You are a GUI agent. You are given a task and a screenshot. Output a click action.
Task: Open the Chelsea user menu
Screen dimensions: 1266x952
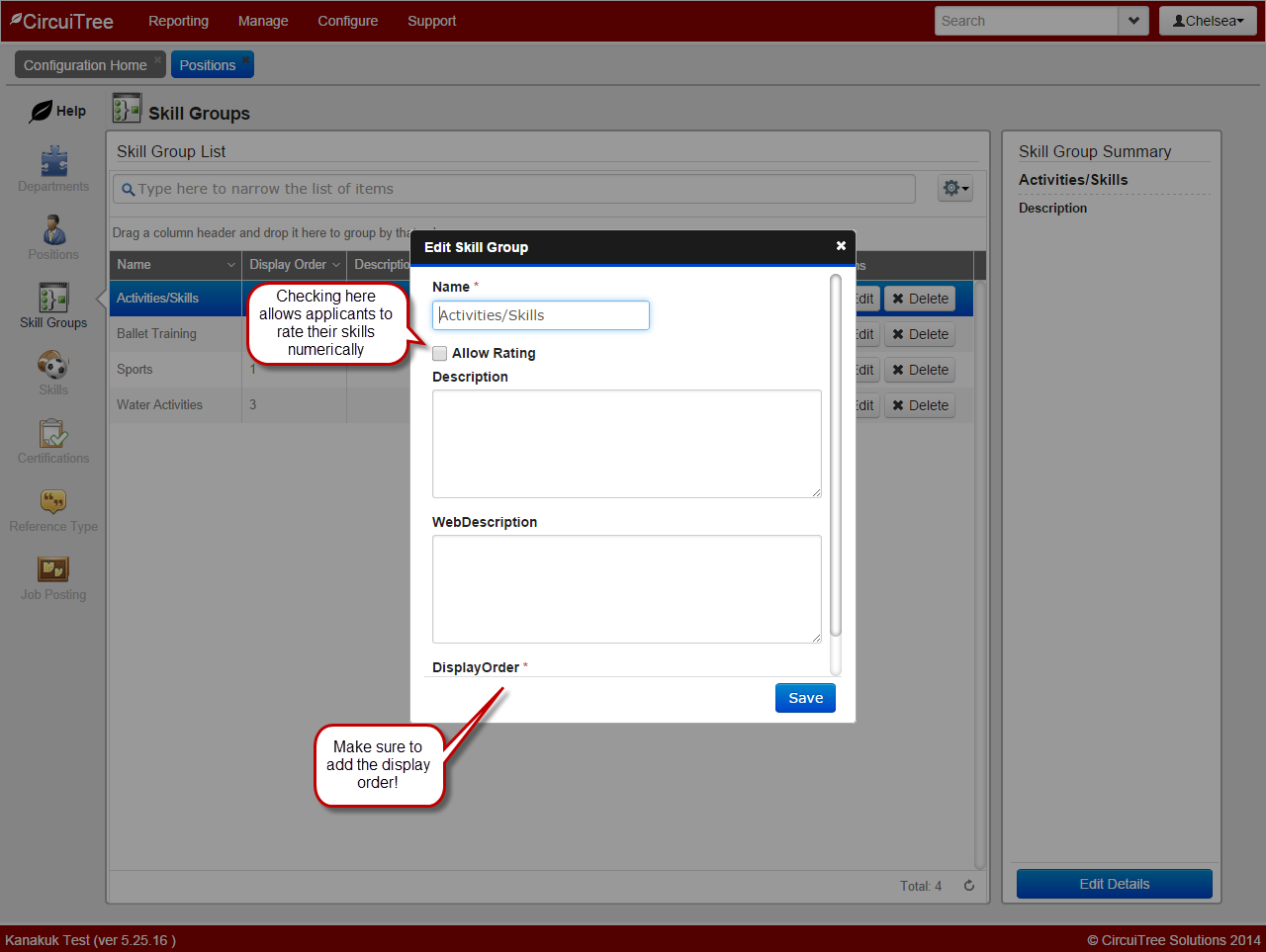pyautogui.click(x=1208, y=21)
